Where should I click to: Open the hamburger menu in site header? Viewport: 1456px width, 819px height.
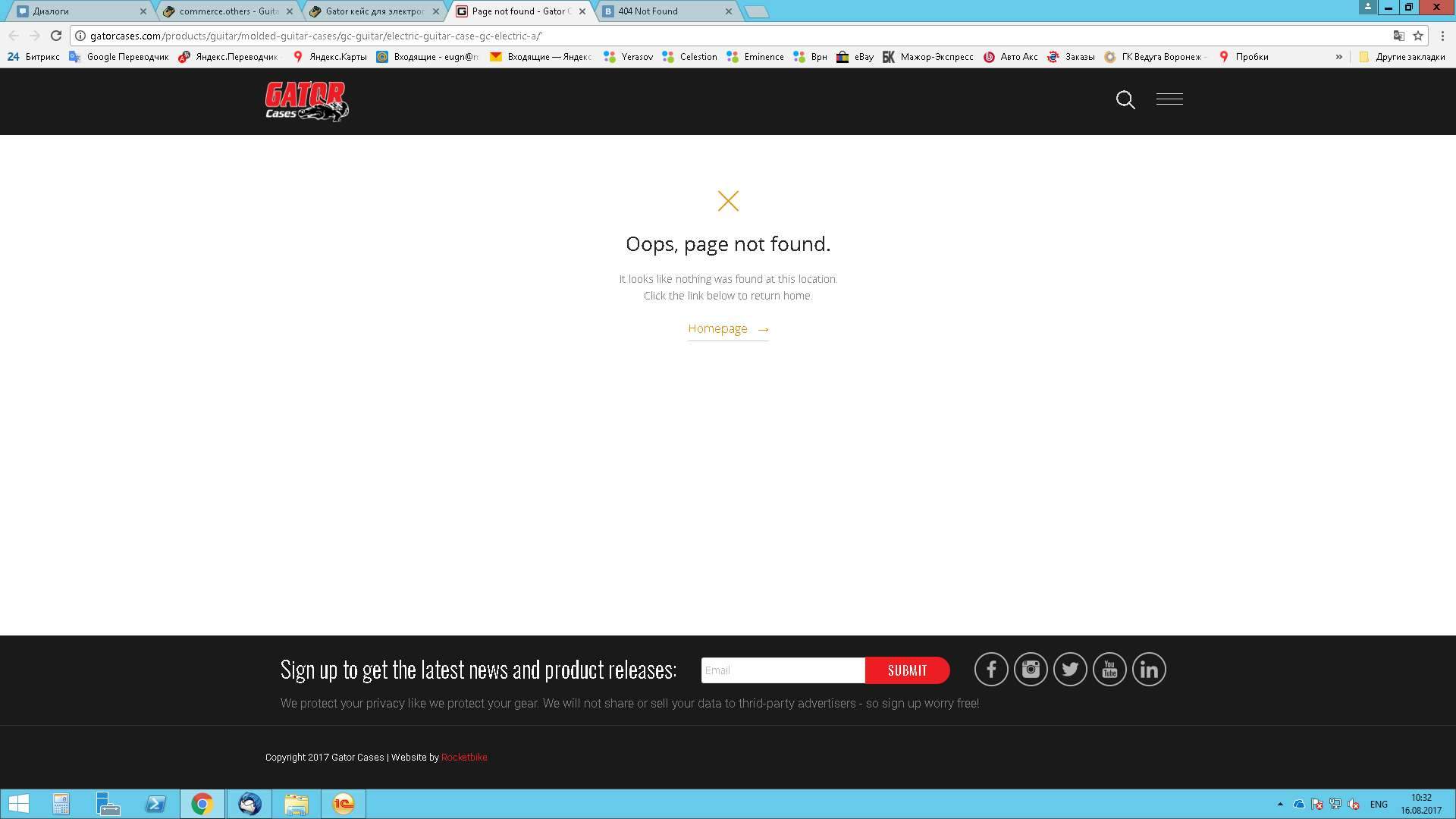(1169, 99)
